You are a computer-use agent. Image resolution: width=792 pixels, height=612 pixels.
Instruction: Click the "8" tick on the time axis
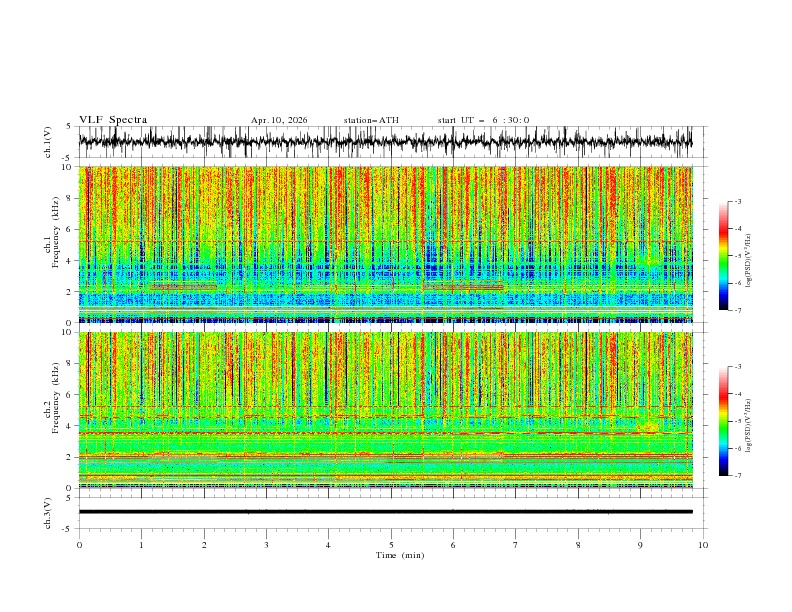click(578, 545)
